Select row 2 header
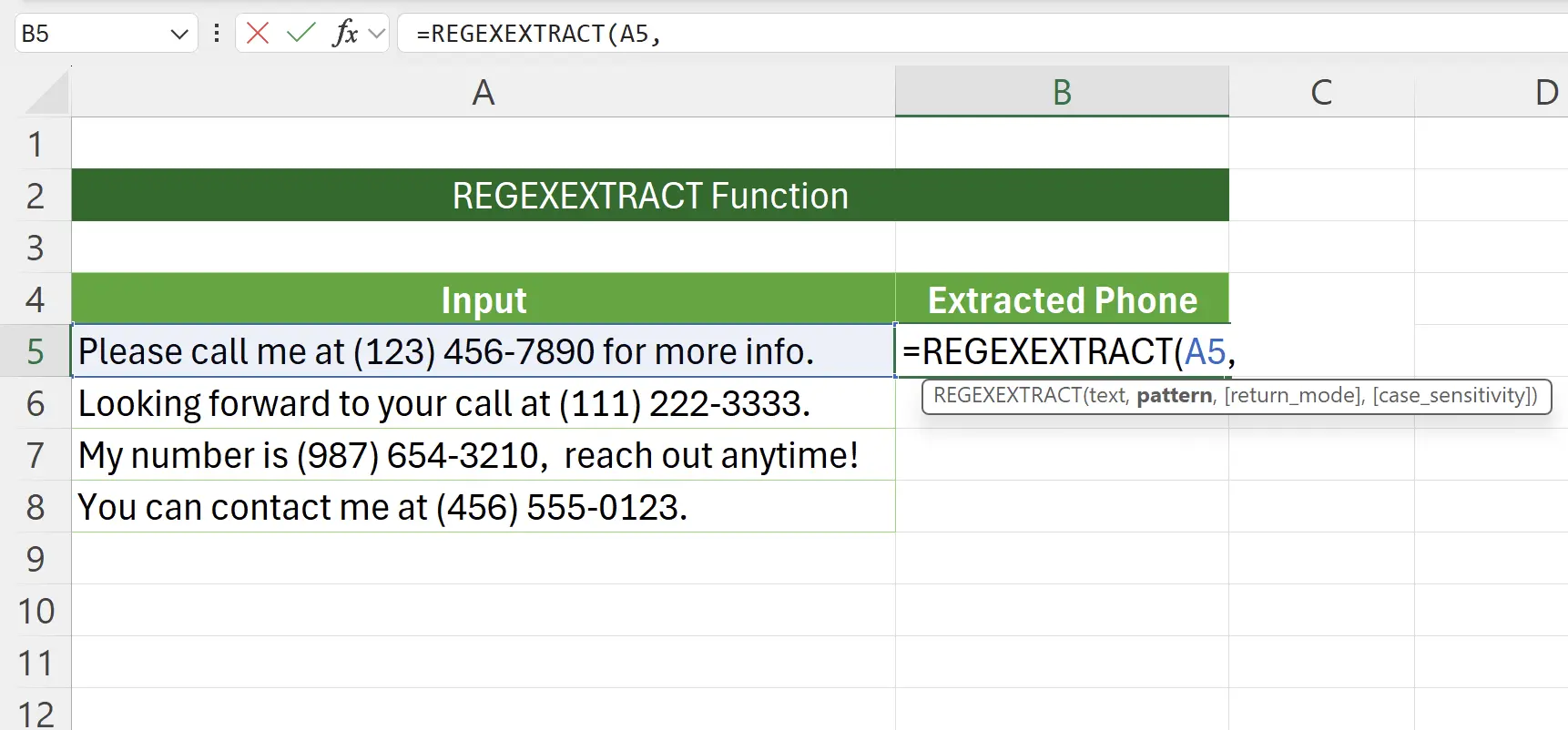This screenshot has height=730, width=1568. coord(36,196)
